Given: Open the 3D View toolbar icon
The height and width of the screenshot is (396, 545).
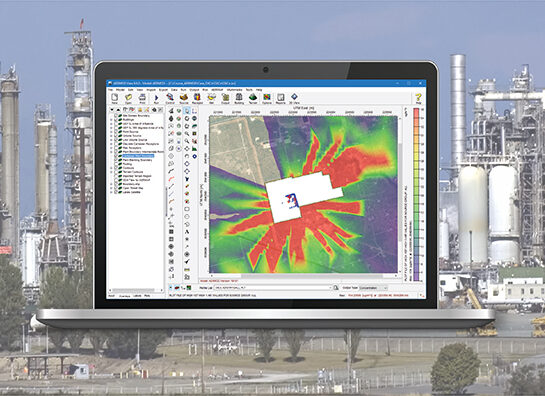Looking at the screenshot, I should 294,98.
